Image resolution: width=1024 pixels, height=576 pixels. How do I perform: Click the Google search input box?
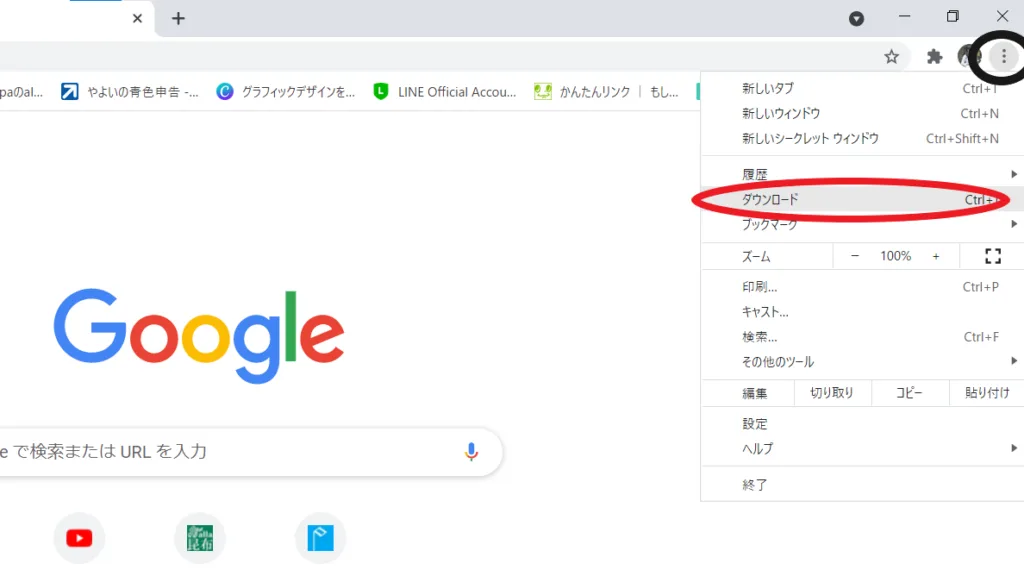(230, 452)
